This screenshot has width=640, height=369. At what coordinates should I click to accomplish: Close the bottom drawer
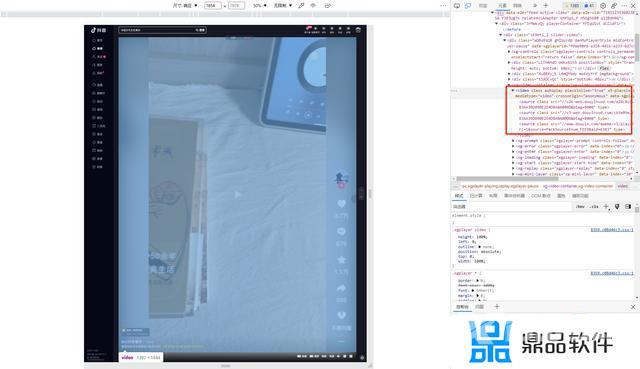pyautogui.click(x=633, y=307)
